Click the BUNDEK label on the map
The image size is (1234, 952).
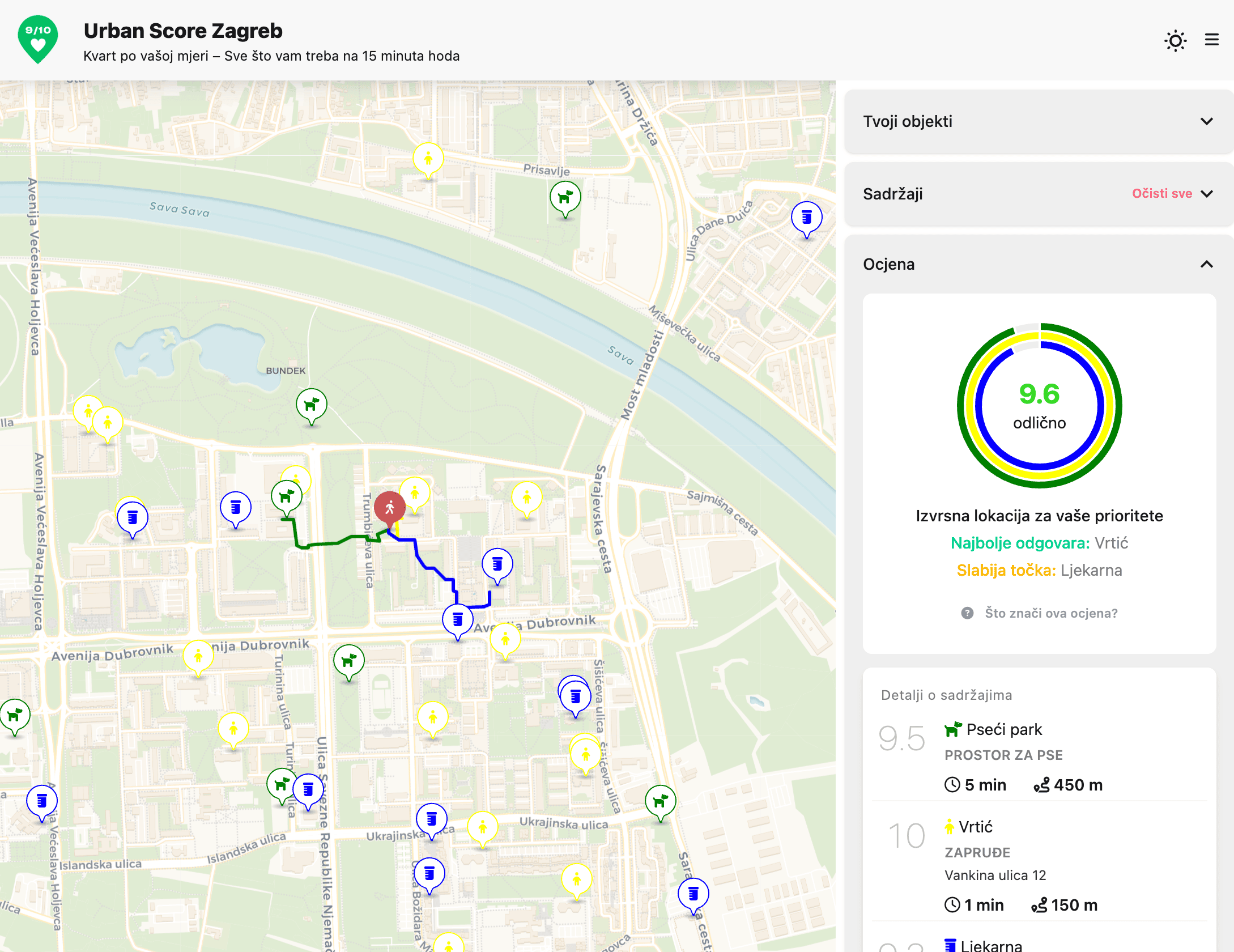(x=286, y=371)
